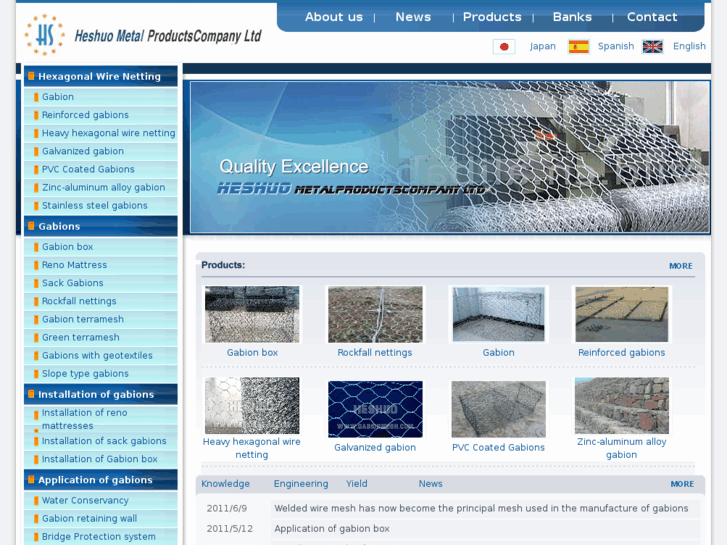Open the Banks menu item

(x=572, y=17)
